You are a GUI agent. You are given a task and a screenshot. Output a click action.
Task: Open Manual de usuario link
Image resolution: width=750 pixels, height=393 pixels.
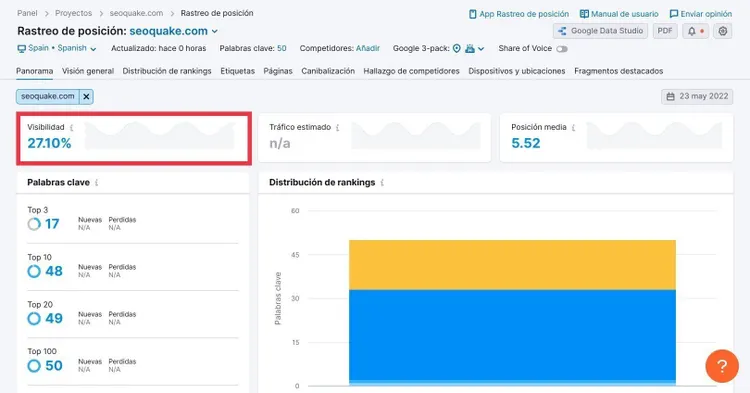pos(619,14)
